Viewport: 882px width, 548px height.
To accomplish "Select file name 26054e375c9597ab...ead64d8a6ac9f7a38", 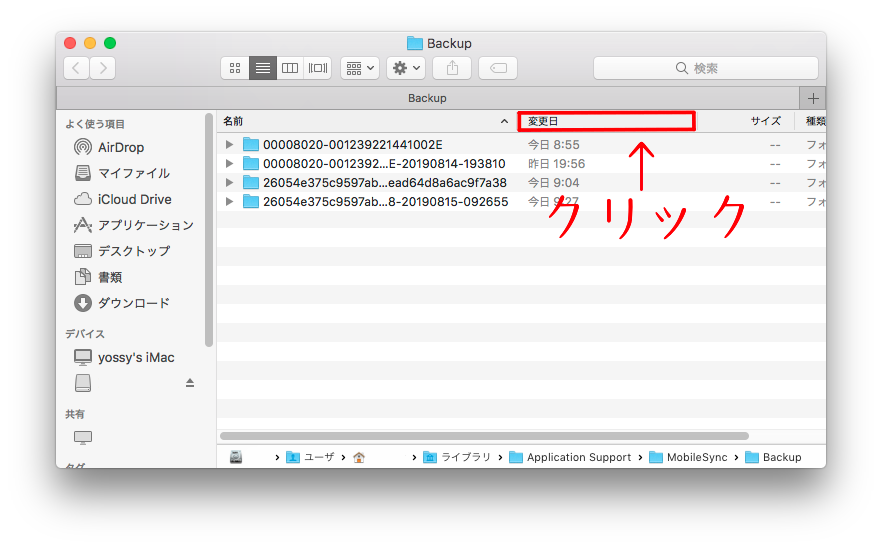I will [385, 183].
